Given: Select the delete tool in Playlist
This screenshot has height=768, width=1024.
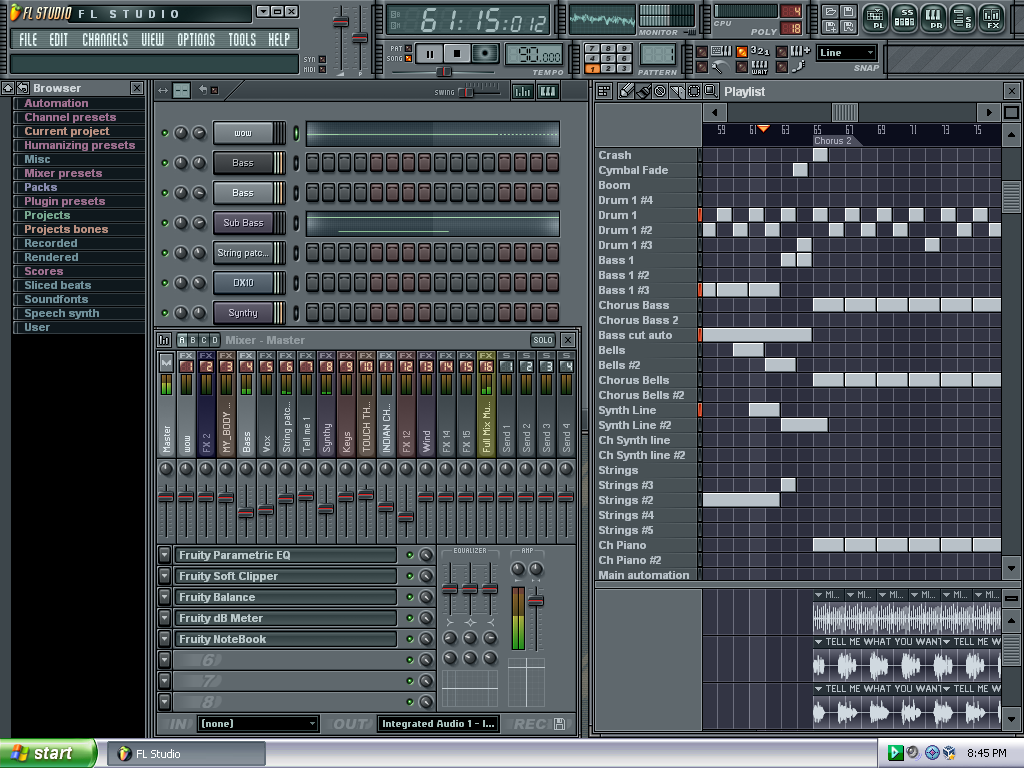Looking at the screenshot, I should (x=660, y=91).
